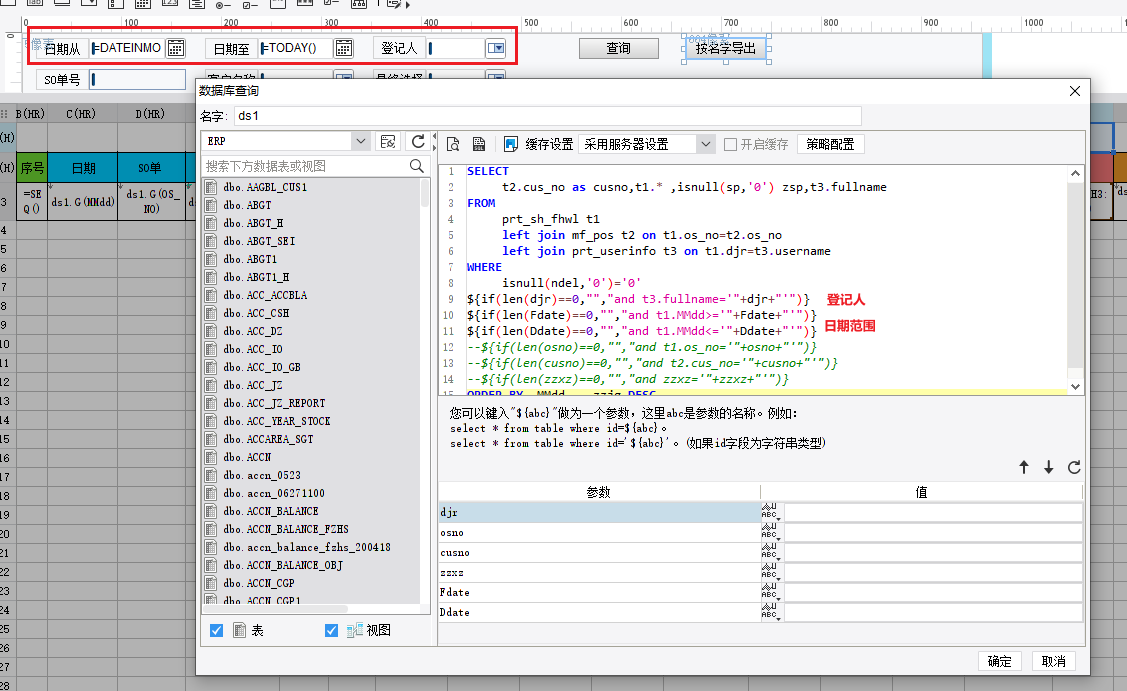The image size is (1127, 691).
Task: Select the zzxz parameter row
Action: pyautogui.click(x=599, y=572)
